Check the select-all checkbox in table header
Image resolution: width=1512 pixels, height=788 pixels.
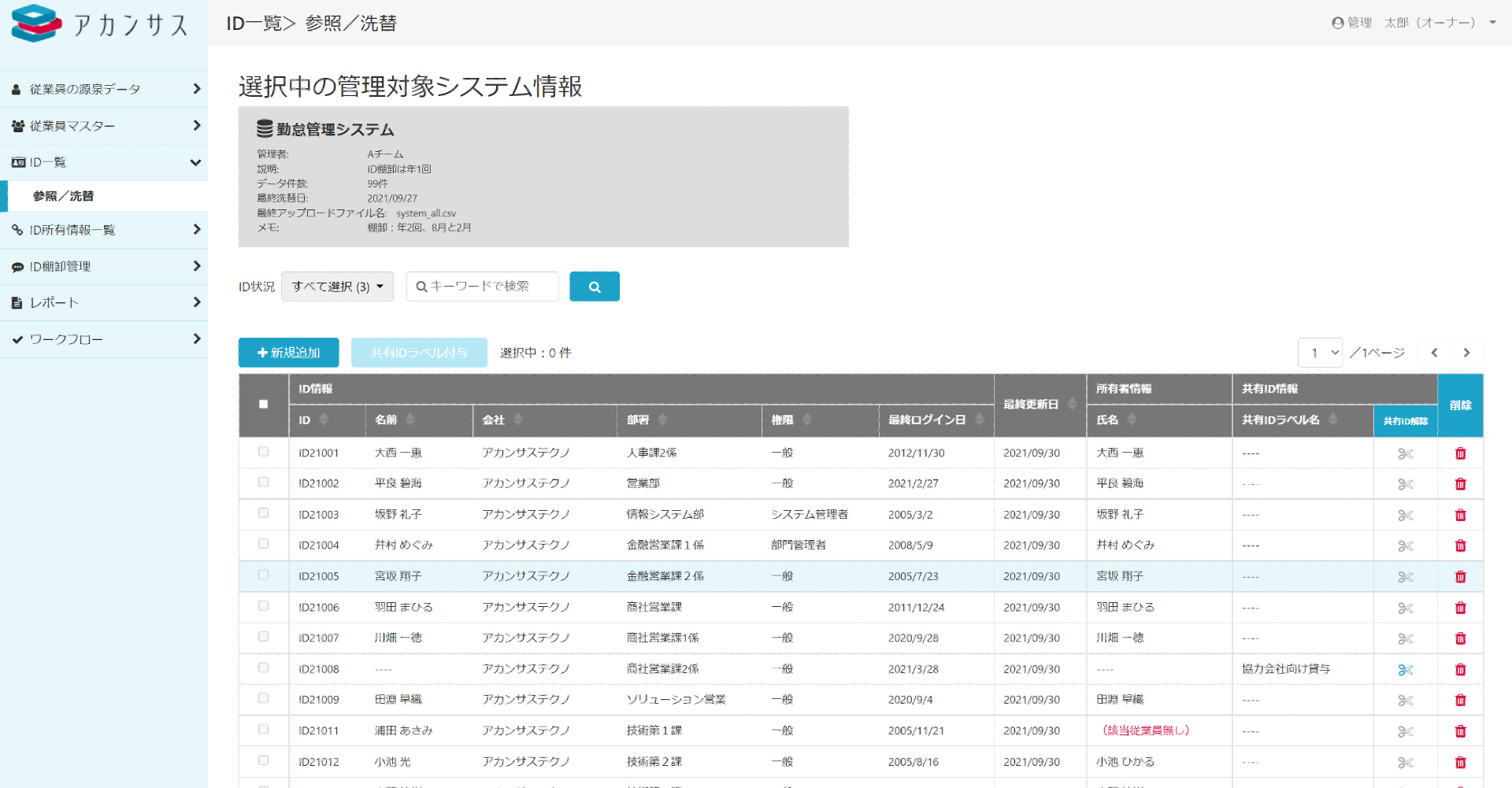click(263, 404)
